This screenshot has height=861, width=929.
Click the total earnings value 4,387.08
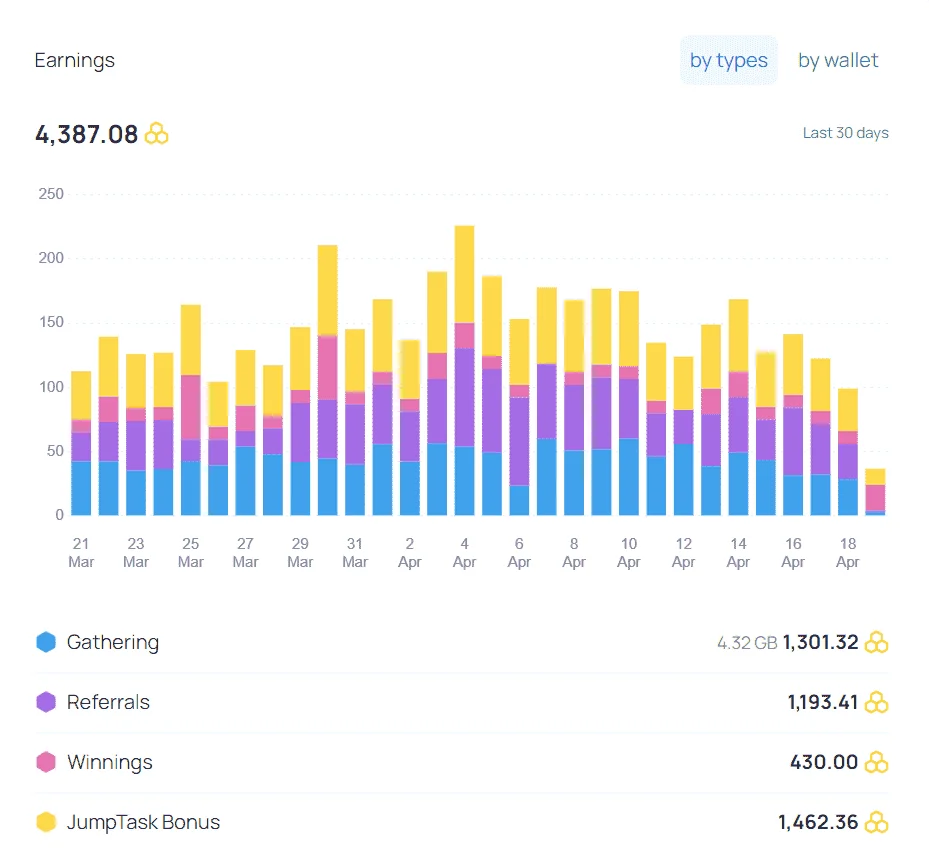point(87,135)
